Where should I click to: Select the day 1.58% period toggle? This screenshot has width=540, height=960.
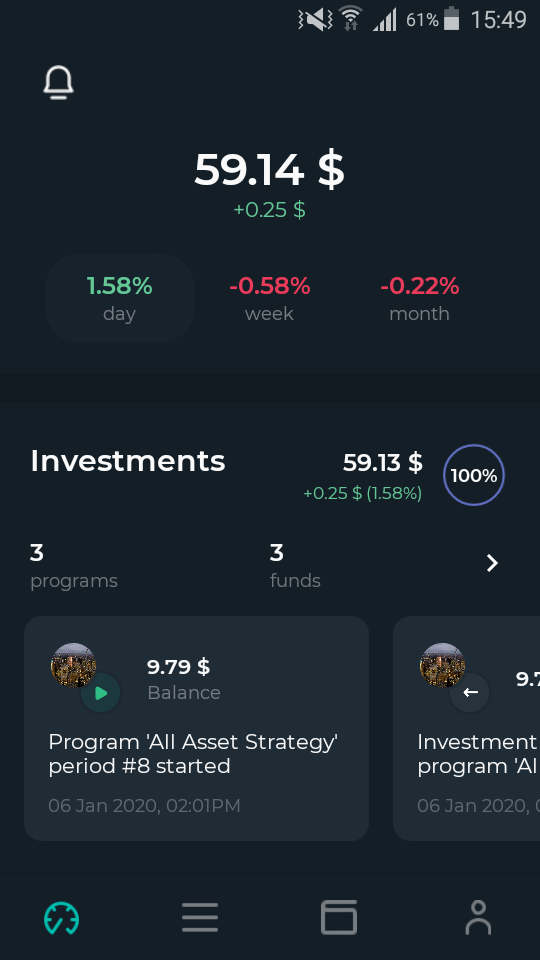[119, 298]
